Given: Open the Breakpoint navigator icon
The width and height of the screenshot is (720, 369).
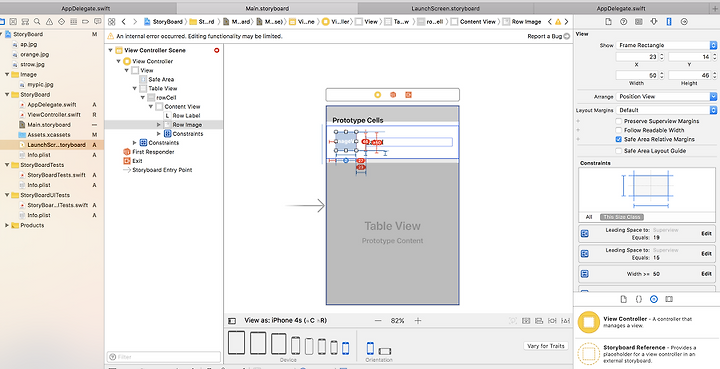Looking at the screenshot, I should 85,22.
